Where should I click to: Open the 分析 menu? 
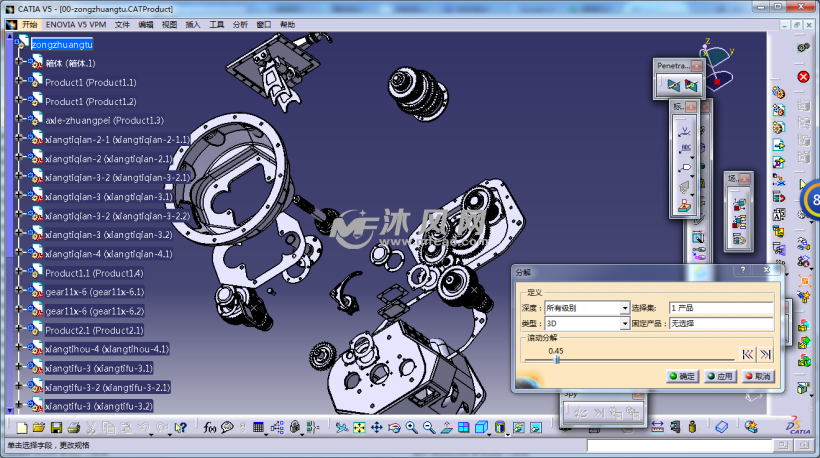coord(240,25)
